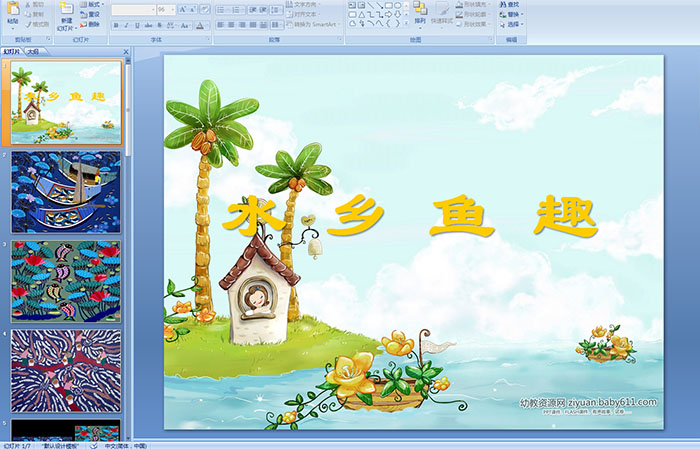Open the font size combo box

point(166,10)
